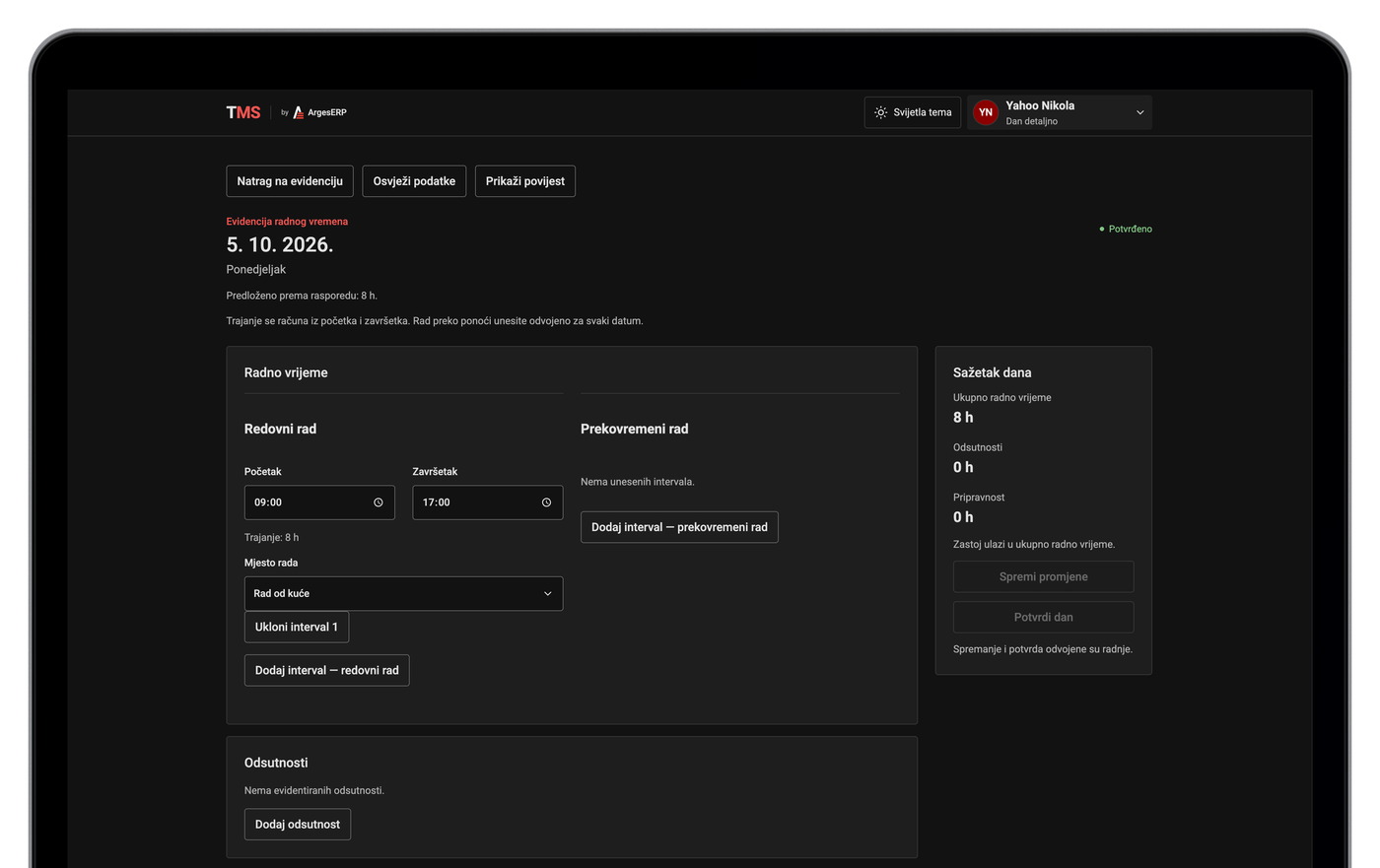The width and height of the screenshot is (1380, 868).
Task: Click the Zastoj ulazi u ukupno radno vrijeme. note
Action: [1034, 544]
